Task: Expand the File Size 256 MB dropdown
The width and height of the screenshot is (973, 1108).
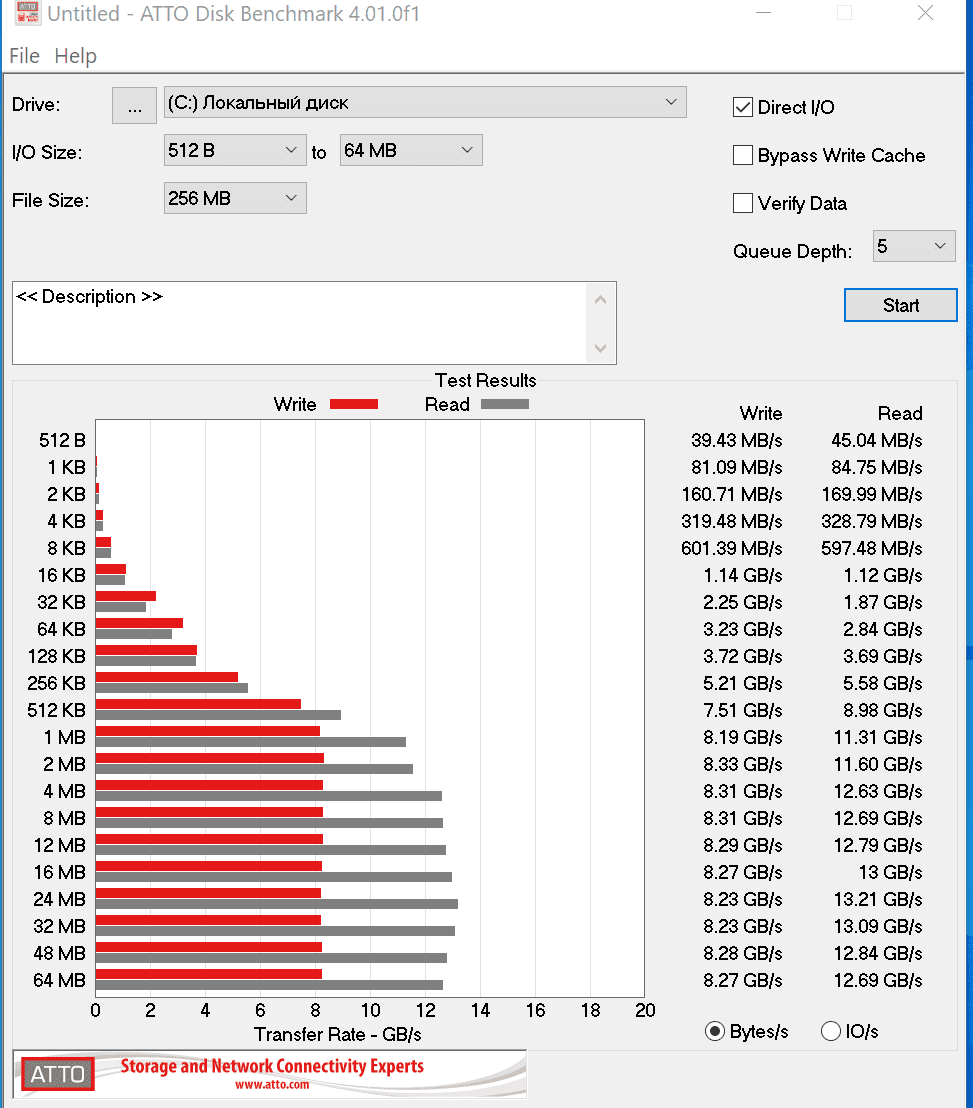Action: (235, 199)
